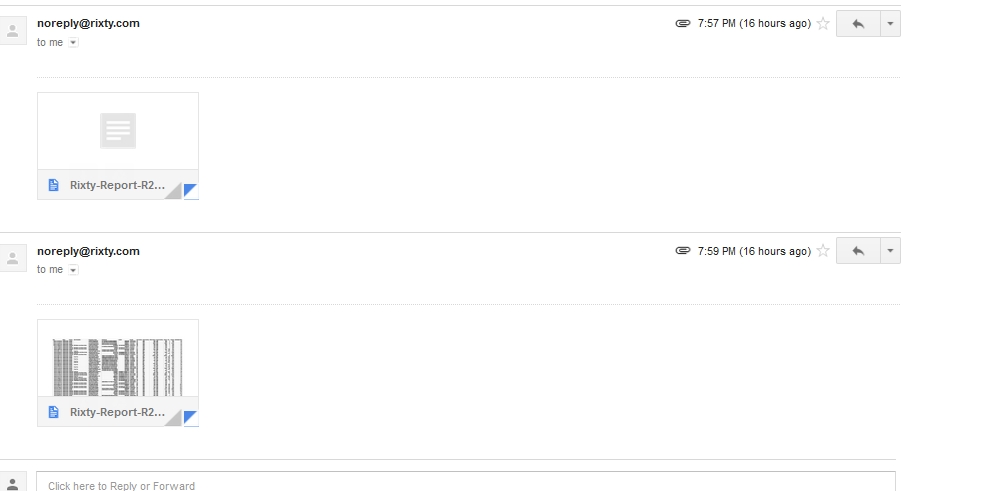This screenshot has width=996, height=491.
Task: Show details dropdown of first email recipient
Action: pos(73,43)
